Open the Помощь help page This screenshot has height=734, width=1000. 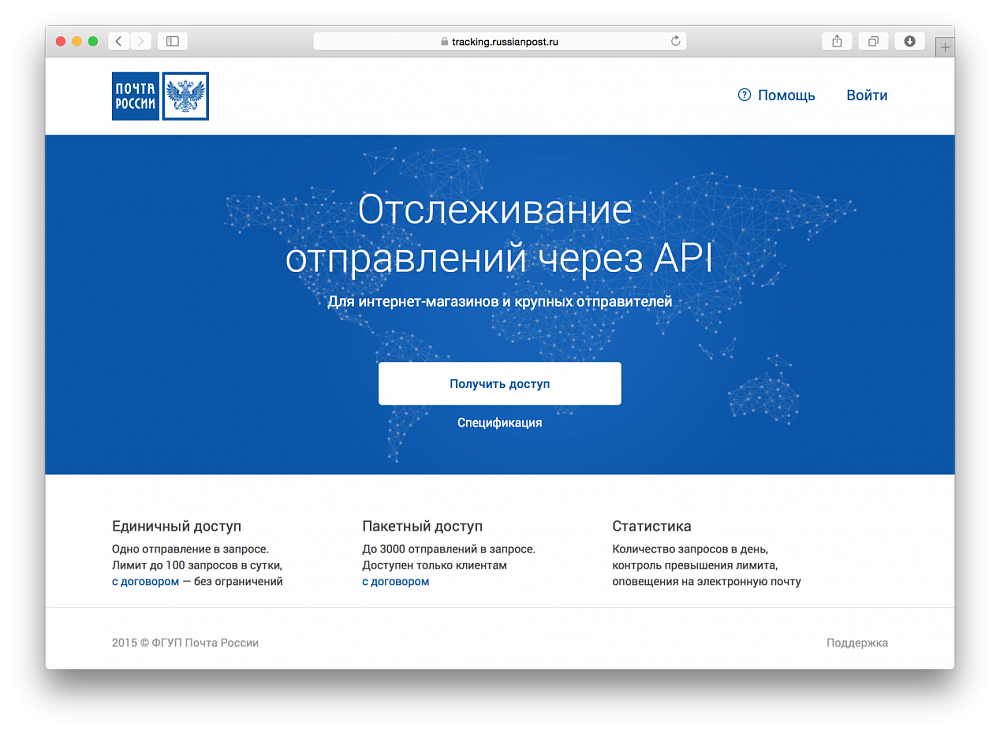coord(786,95)
